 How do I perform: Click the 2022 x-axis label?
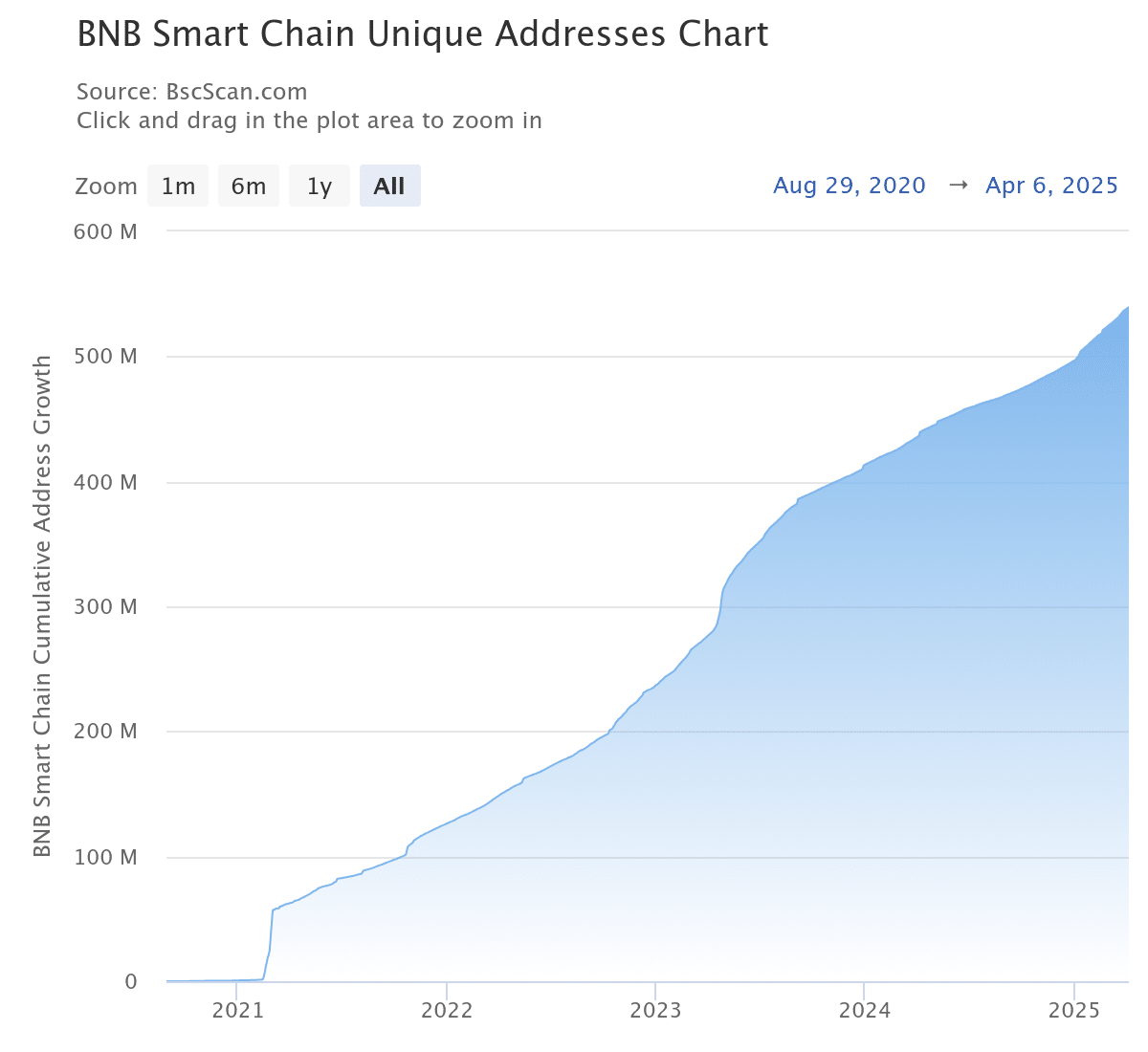[447, 1011]
